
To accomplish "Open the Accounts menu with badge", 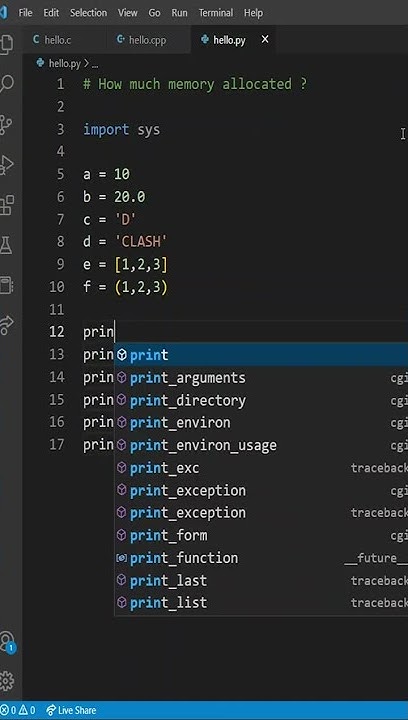I will coord(7,641).
